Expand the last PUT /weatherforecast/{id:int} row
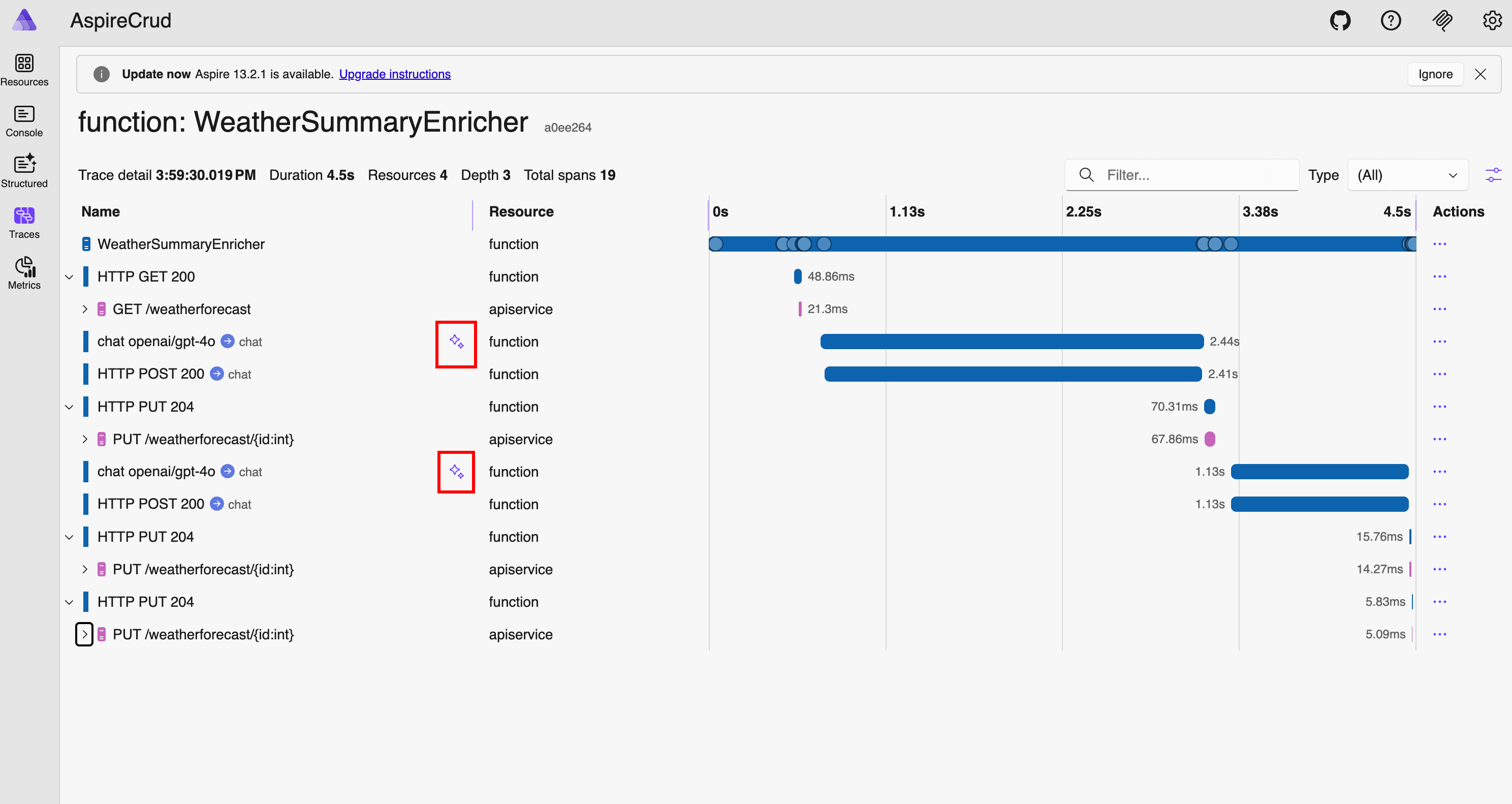This screenshot has width=1512, height=804. point(84,634)
